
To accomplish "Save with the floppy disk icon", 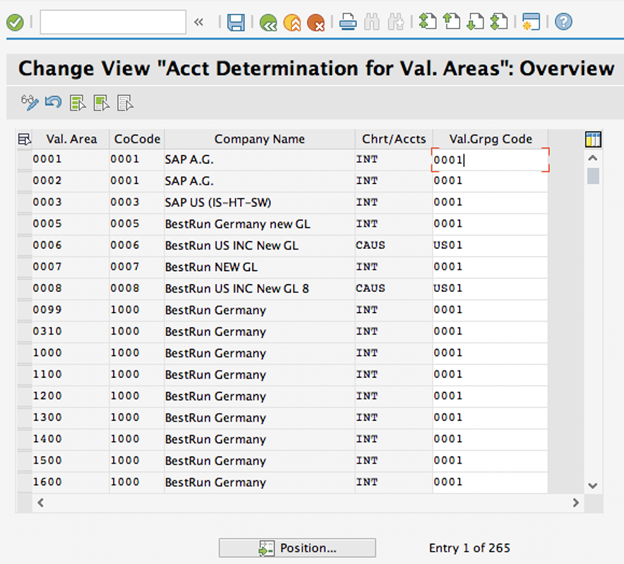I will point(236,22).
